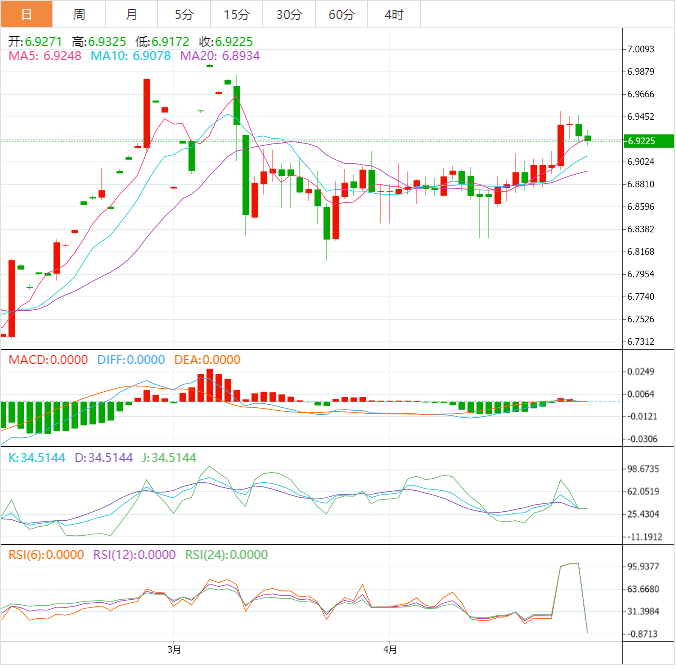Screen dimensions: 676x669
Task: Click the MACD:0.0000 indicator label
Action: pos(48,360)
